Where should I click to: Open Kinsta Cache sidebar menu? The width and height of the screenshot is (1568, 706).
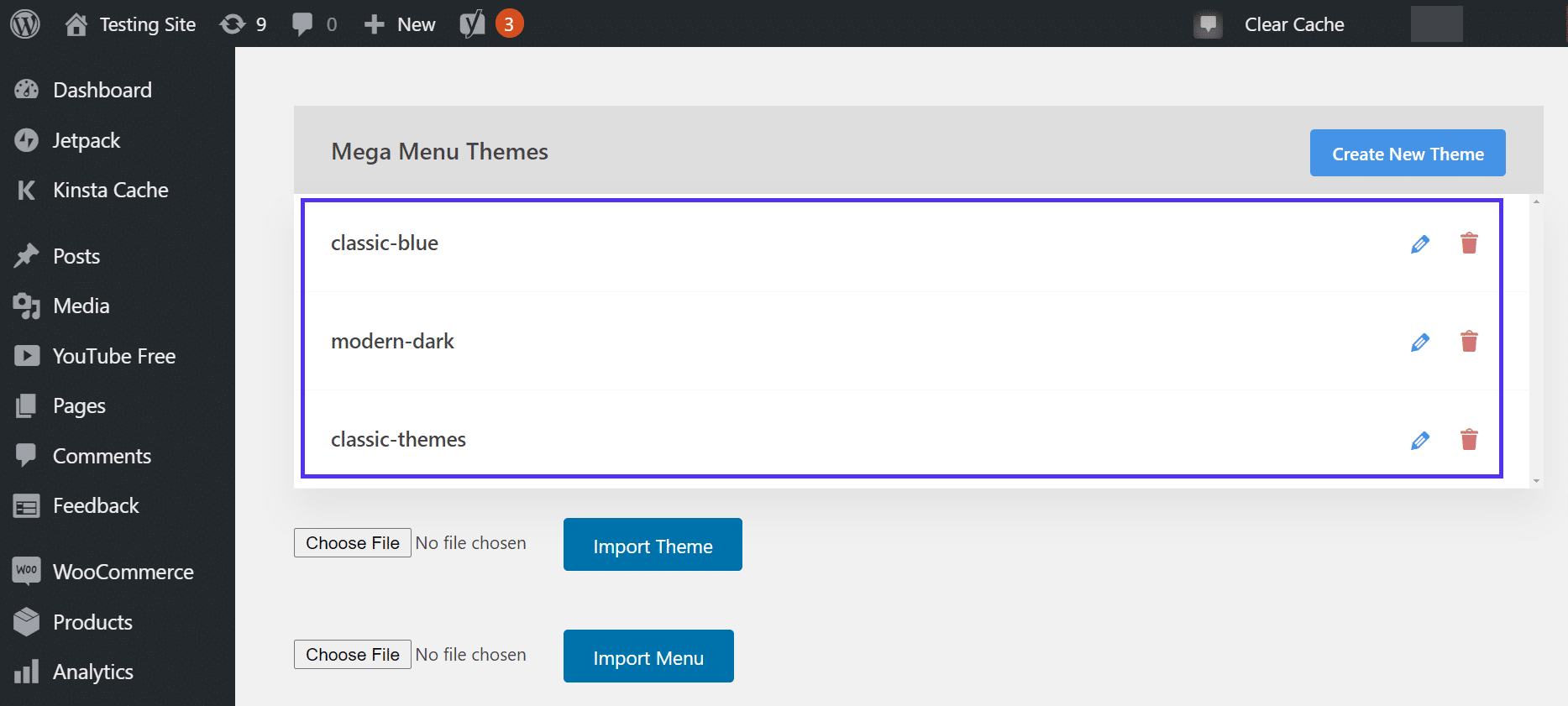110,191
